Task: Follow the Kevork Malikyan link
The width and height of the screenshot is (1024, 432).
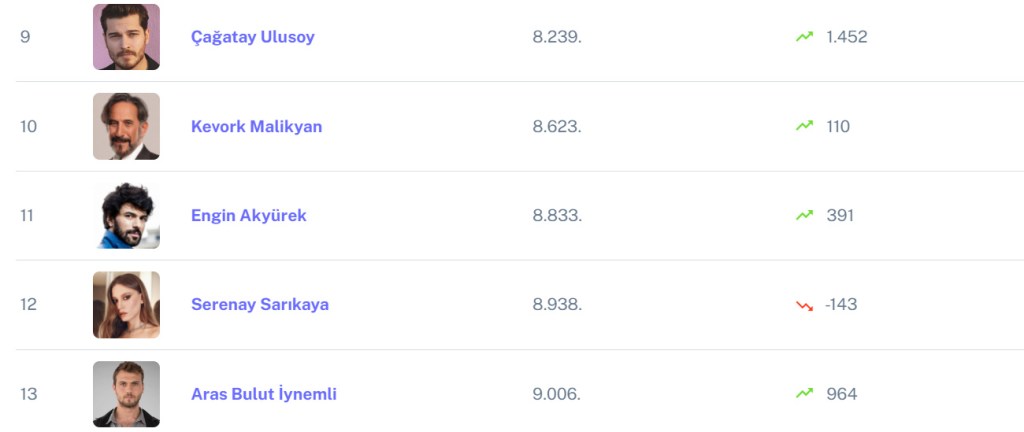Action: coord(256,126)
